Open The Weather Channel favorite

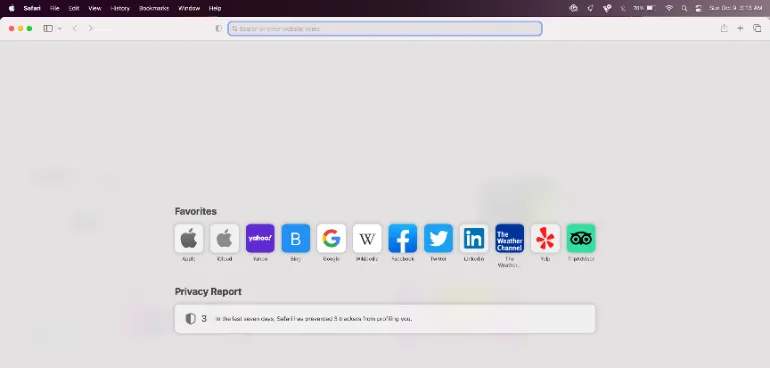click(510, 238)
